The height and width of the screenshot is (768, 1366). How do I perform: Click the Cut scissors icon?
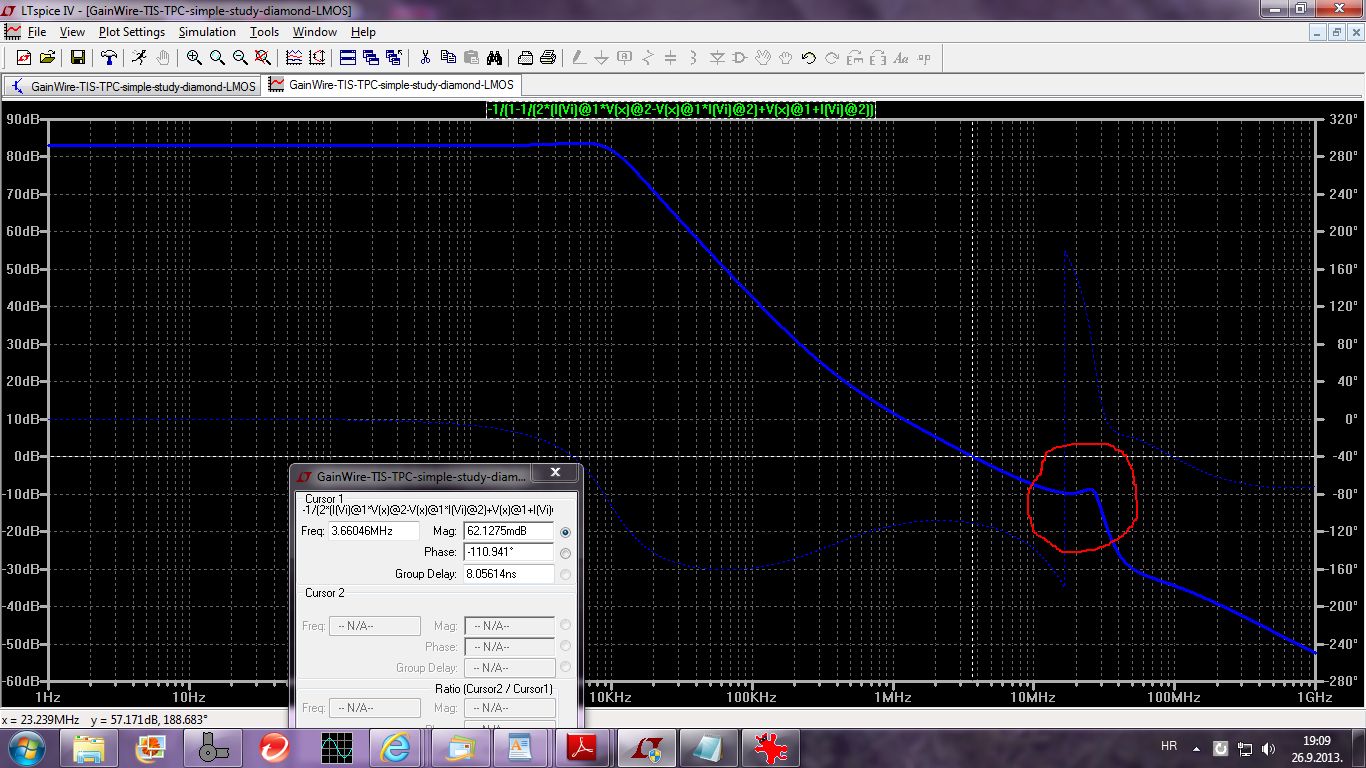[425, 58]
